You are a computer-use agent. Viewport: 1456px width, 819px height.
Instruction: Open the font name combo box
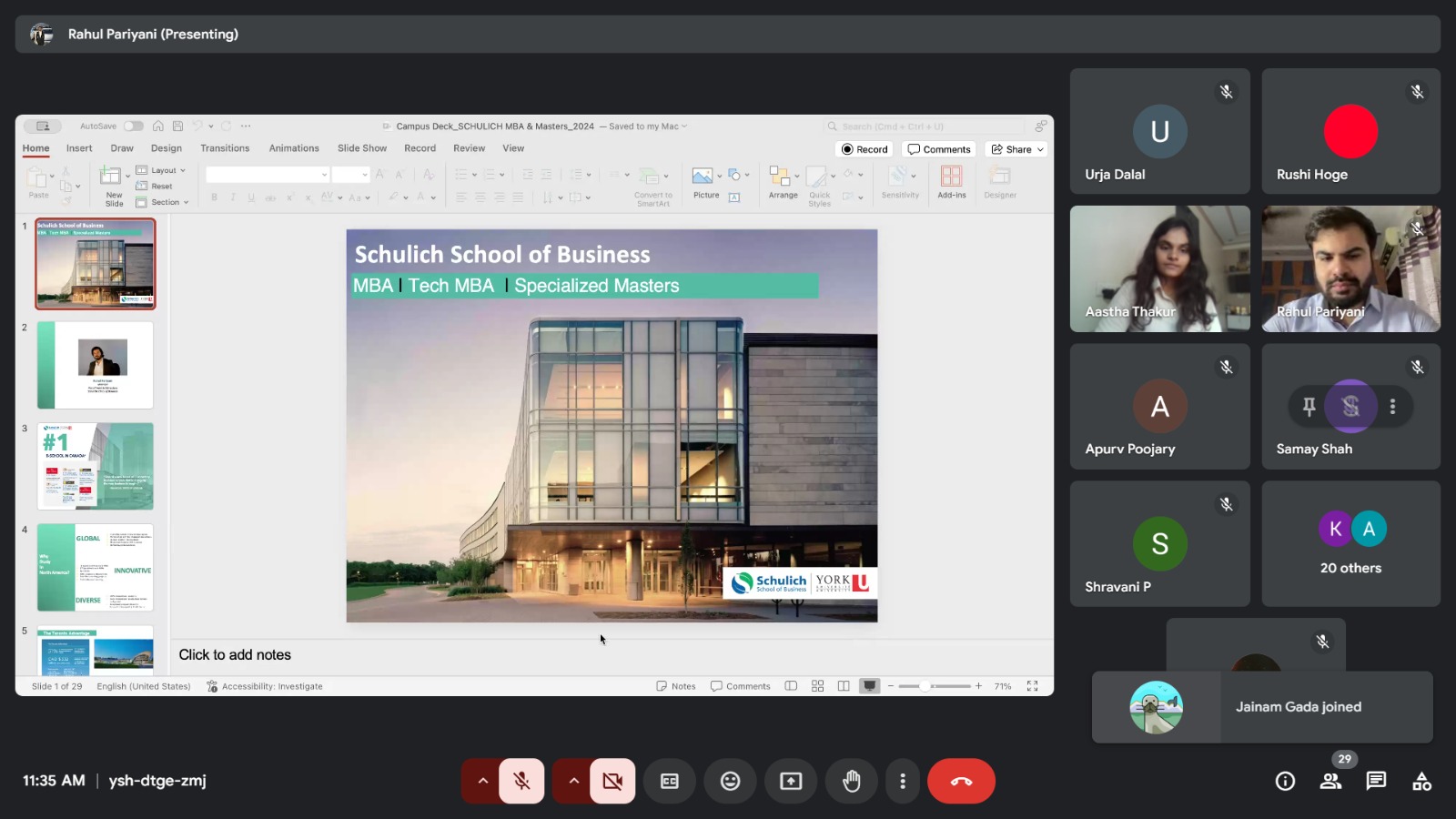tap(268, 174)
